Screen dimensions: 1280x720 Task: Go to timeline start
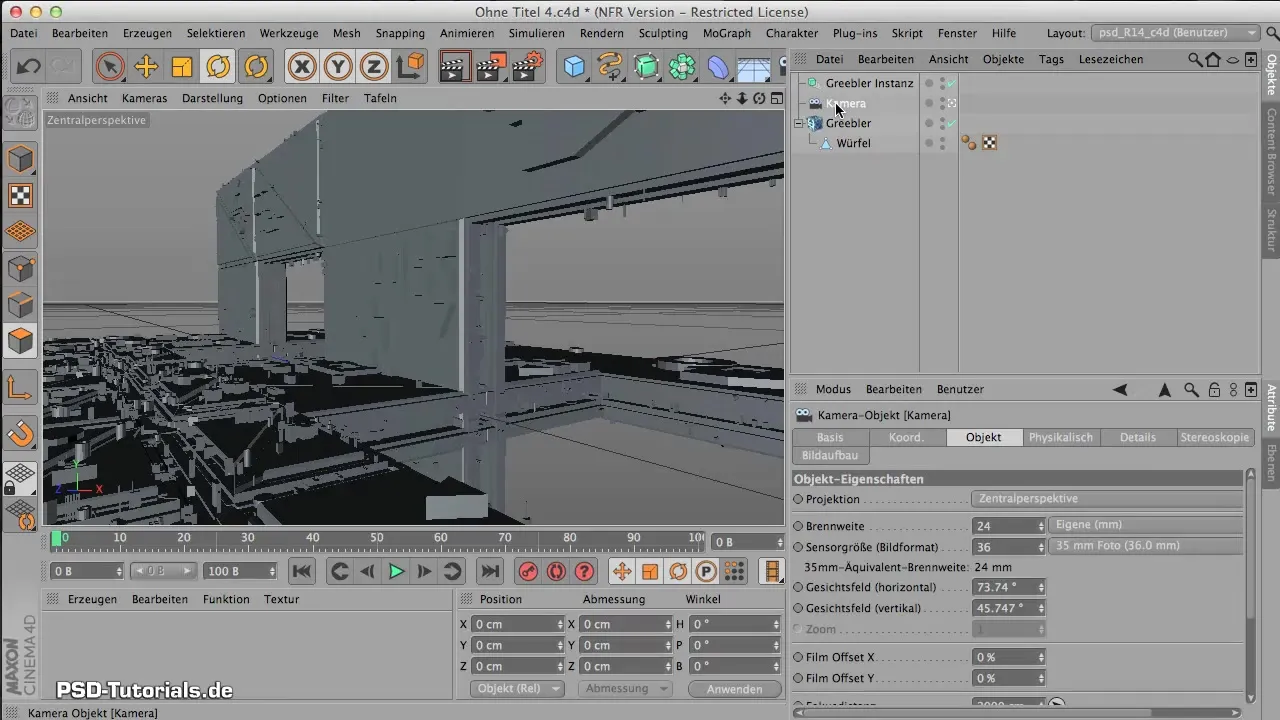(x=302, y=571)
